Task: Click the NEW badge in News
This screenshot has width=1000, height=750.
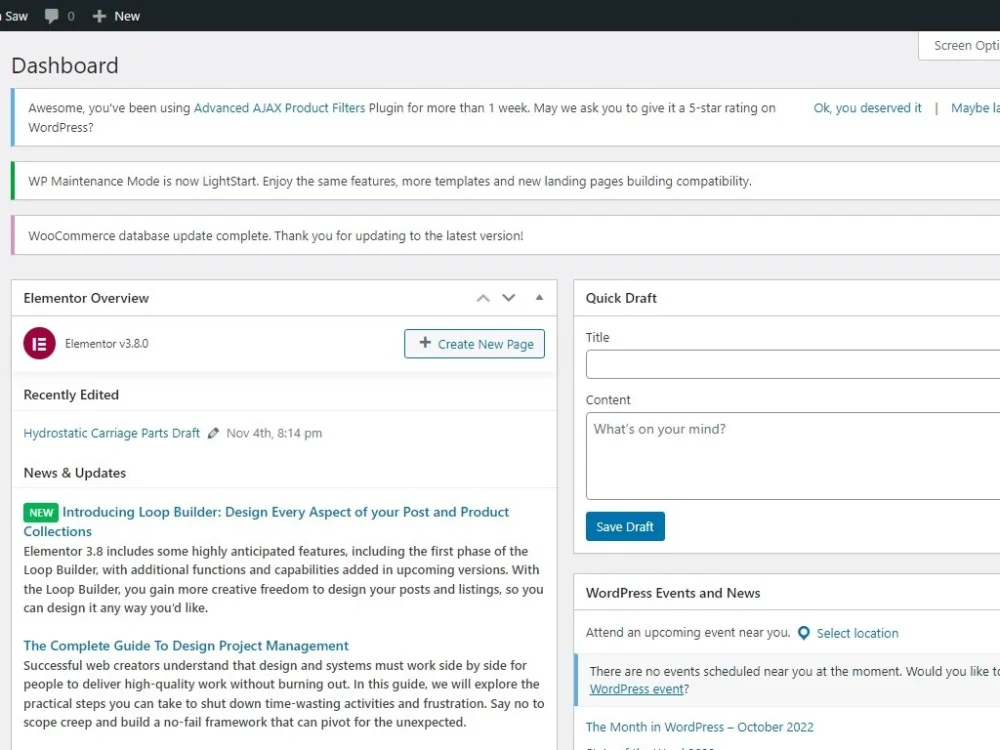Action: pyautogui.click(x=41, y=513)
